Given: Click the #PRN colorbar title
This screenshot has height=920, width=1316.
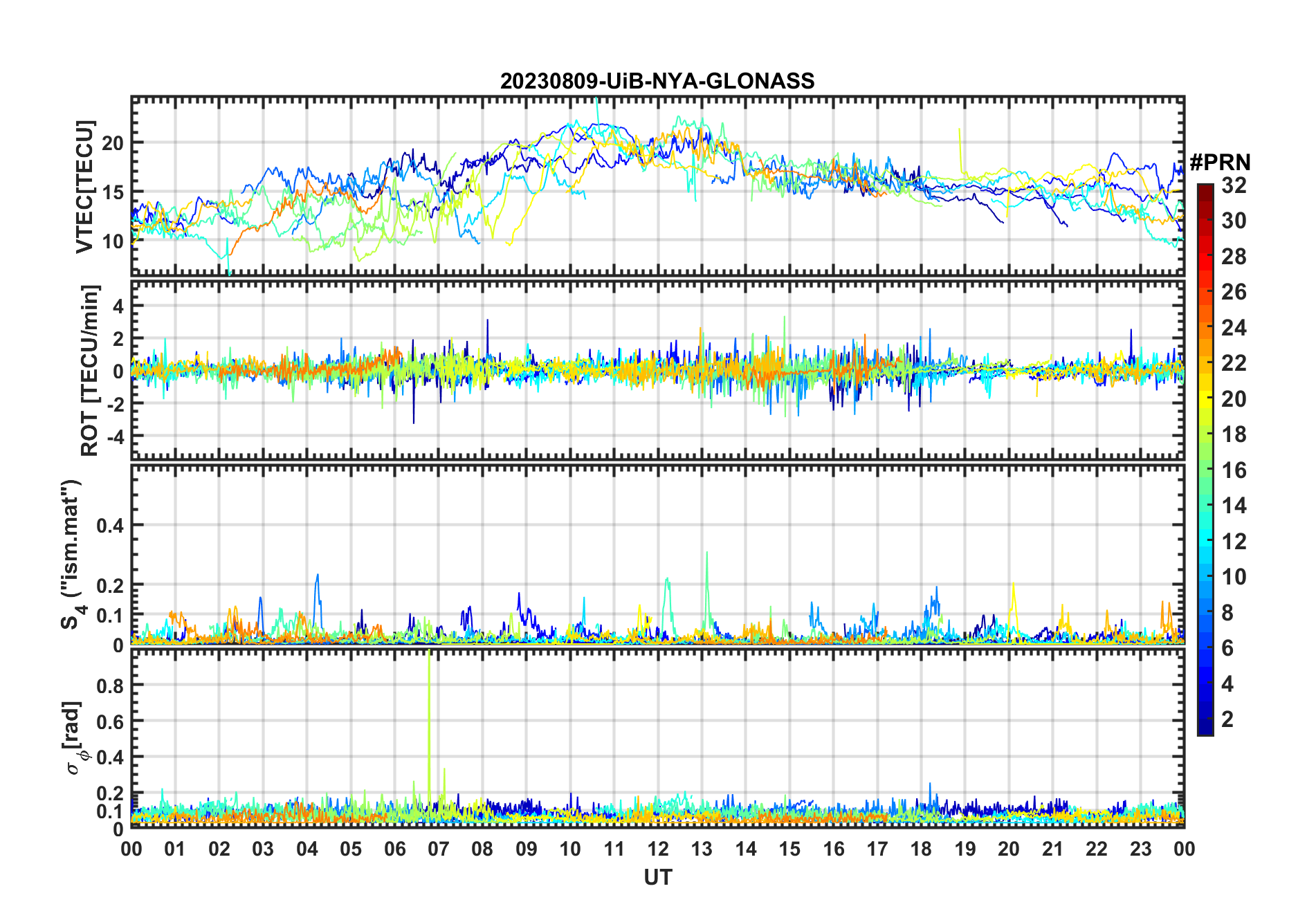Looking at the screenshot, I should pyautogui.click(x=1220, y=163).
